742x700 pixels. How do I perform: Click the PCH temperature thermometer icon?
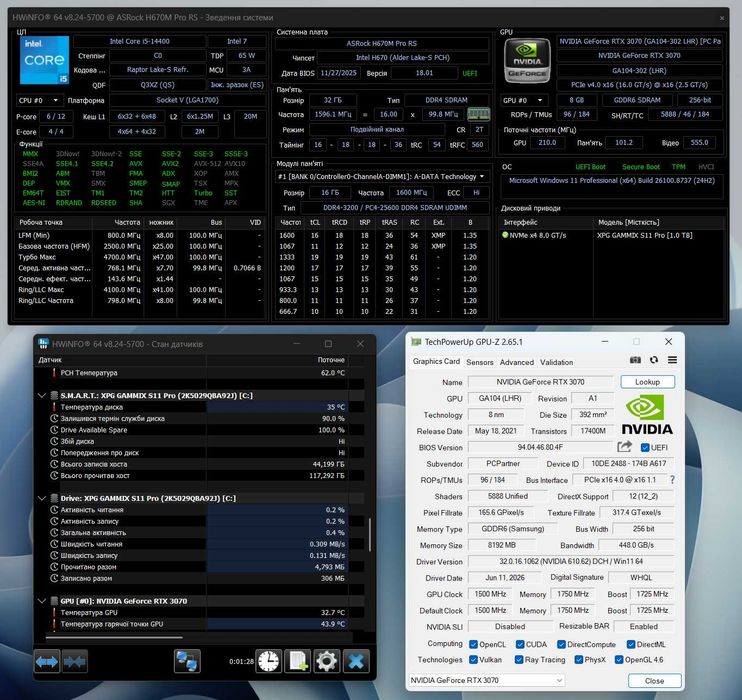54,372
